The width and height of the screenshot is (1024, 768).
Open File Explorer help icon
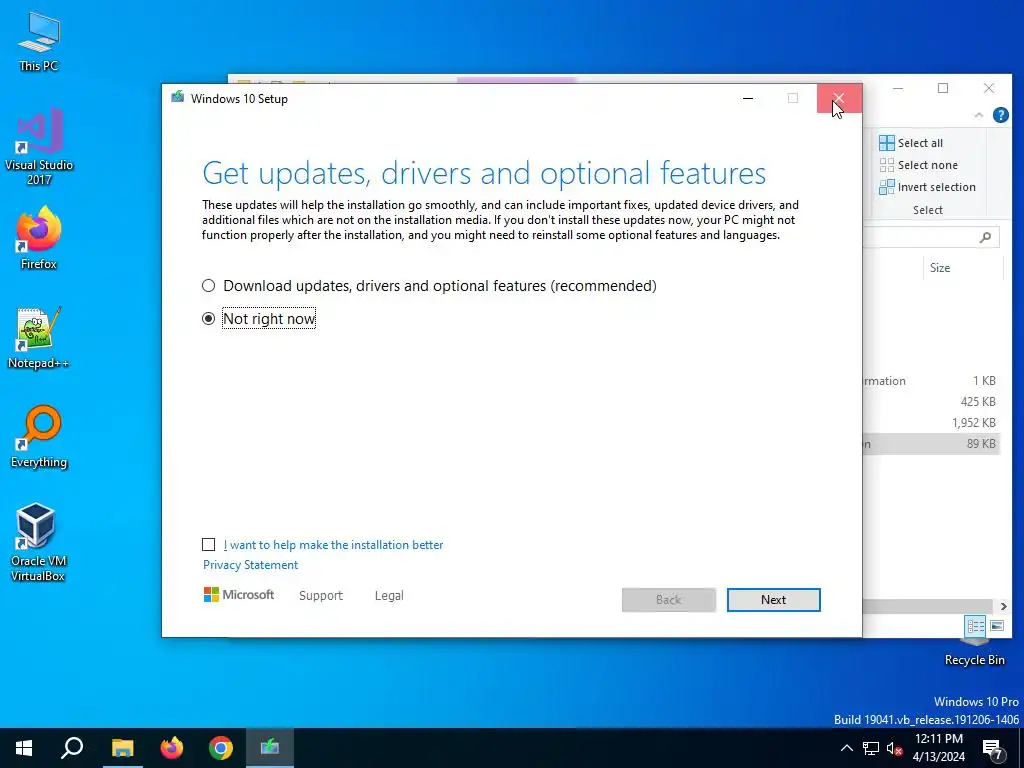(x=1000, y=115)
